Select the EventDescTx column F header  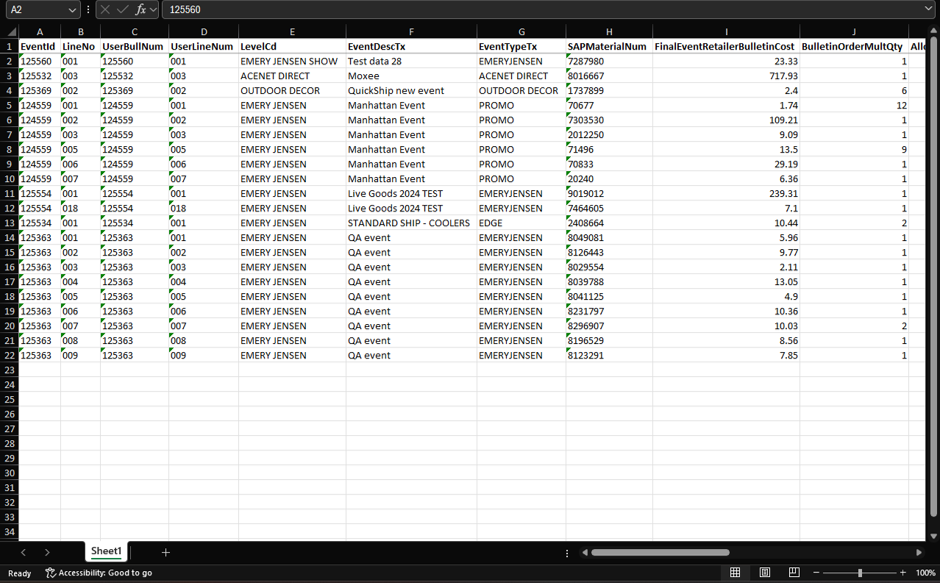[x=411, y=32]
